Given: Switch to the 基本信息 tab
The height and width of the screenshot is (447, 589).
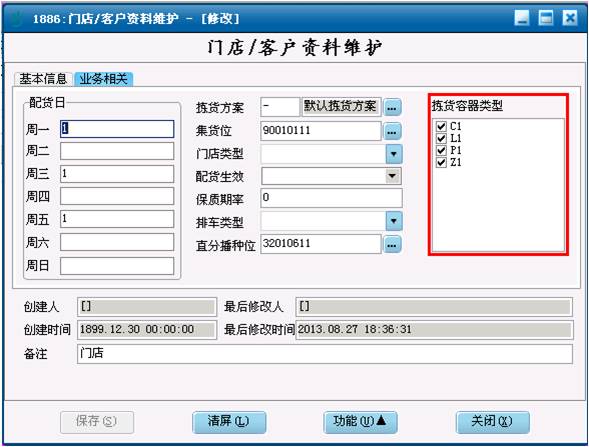Looking at the screenshot, I should (43, 79).
